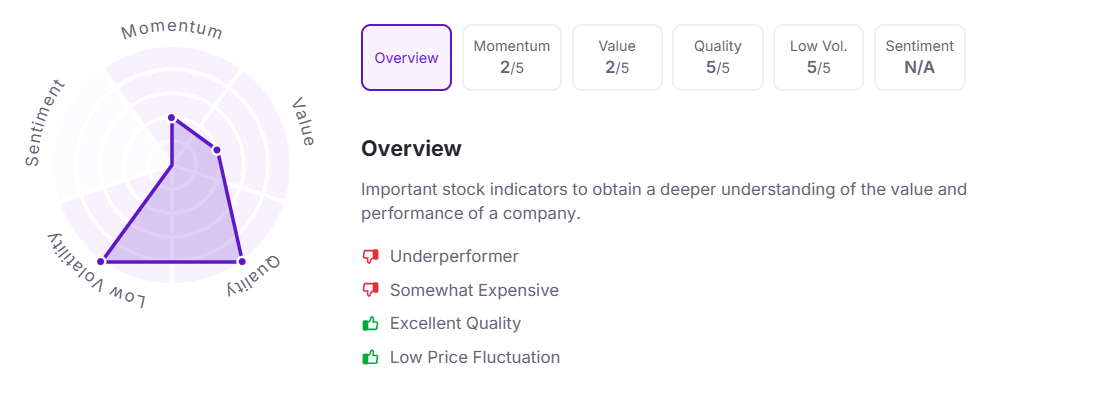Click the Low Price Fluctuation indicator text
Viewport: 1097px width, 404px height.
coord(475,357)
